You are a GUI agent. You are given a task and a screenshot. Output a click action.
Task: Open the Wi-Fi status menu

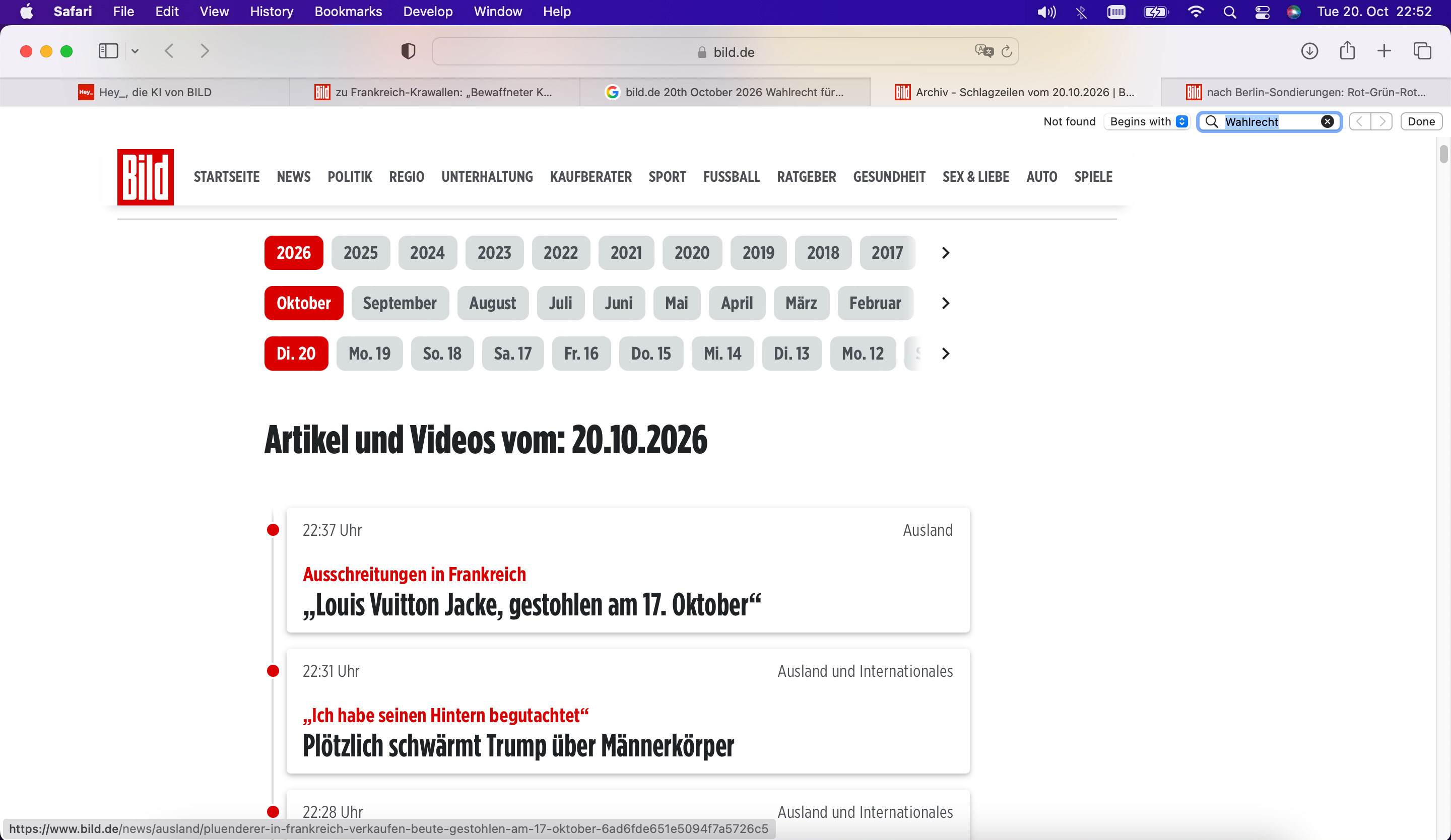[x=1196, y=12]
